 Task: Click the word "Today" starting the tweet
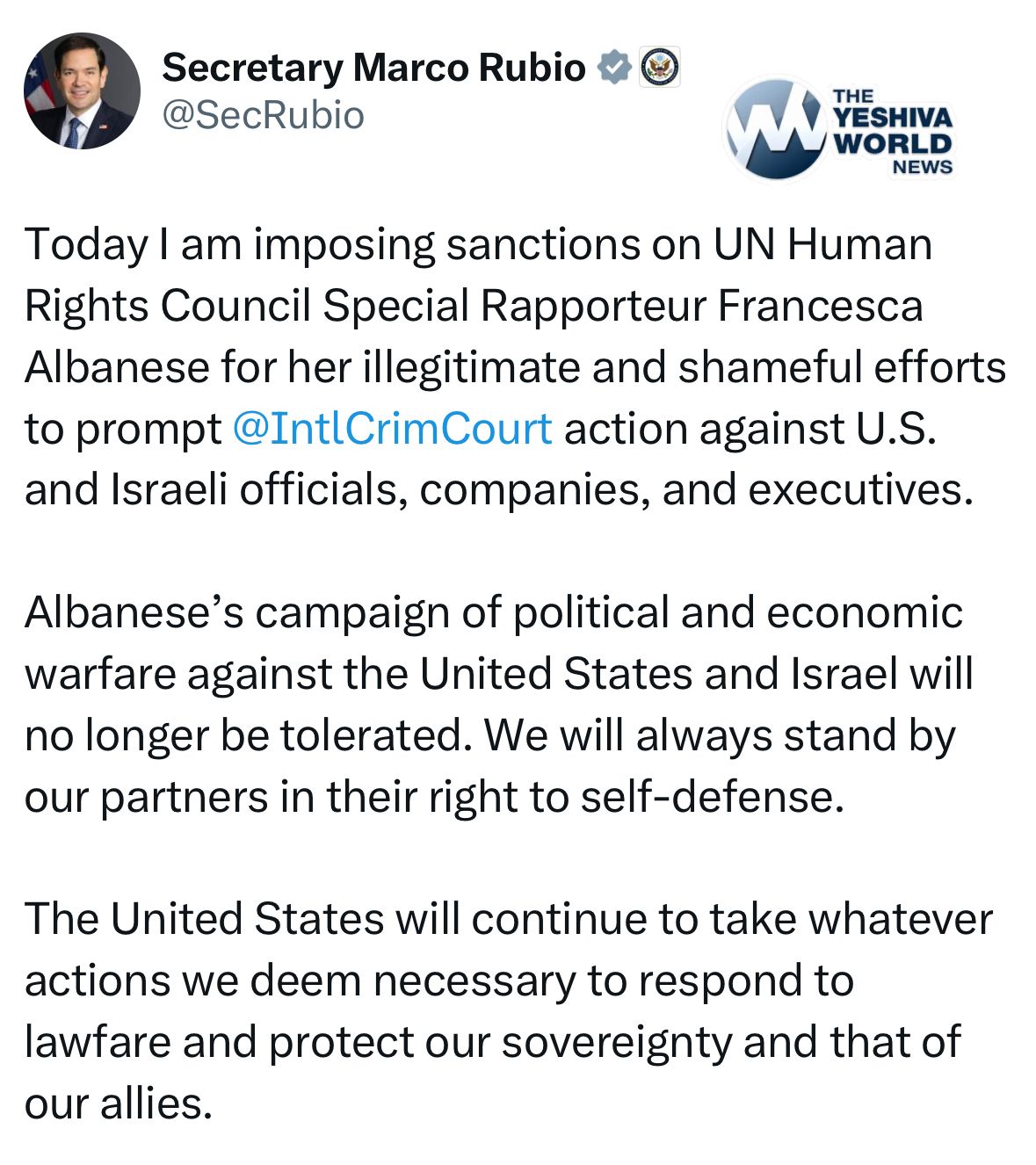[x=85, y=244]
